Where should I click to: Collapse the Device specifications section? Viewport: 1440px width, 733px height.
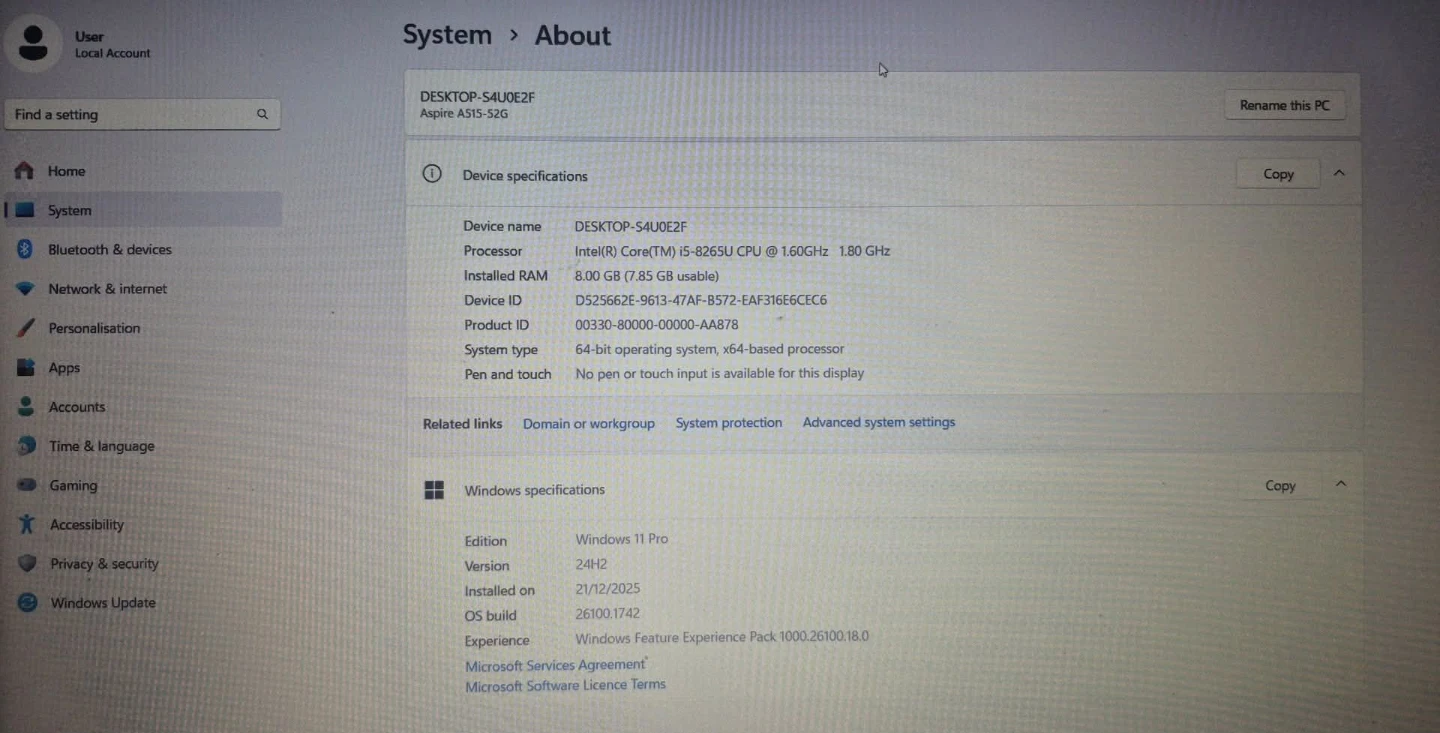pos(1339,173)
